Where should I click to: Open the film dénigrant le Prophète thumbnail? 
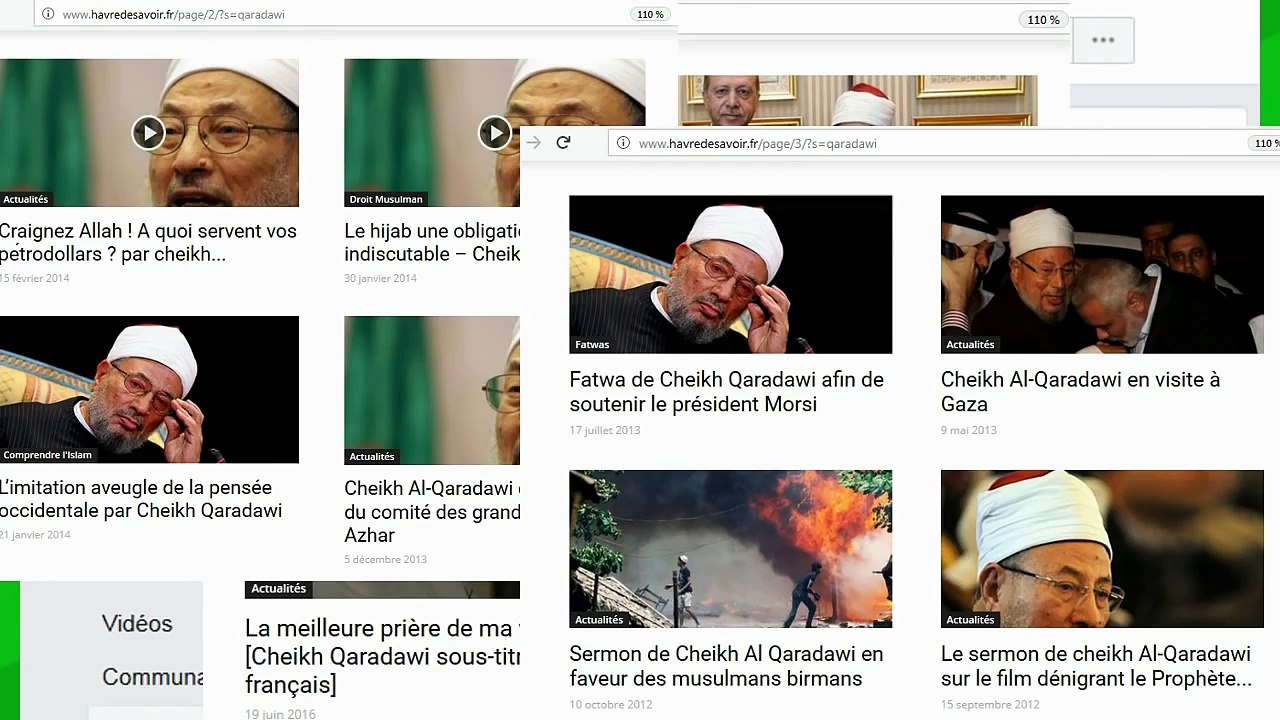pos(1102,549)
